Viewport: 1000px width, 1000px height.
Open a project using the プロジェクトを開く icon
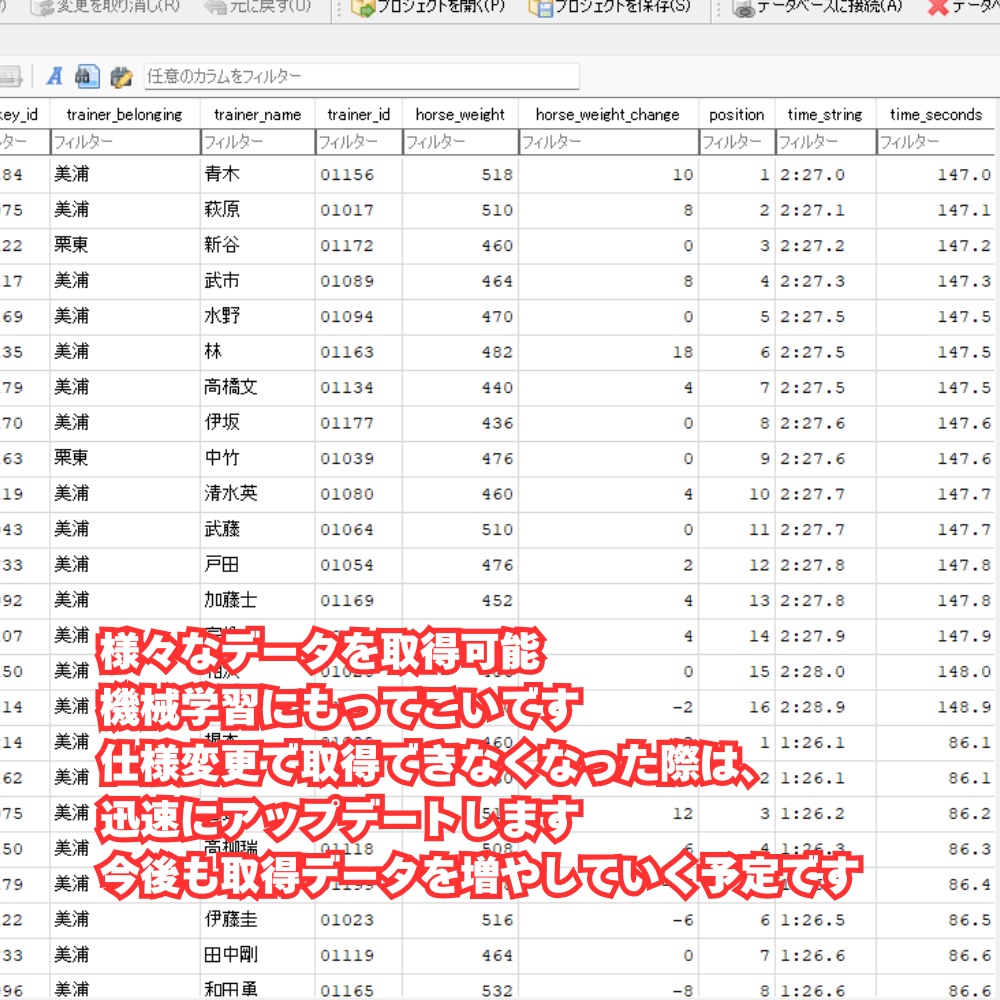(364, 8)
